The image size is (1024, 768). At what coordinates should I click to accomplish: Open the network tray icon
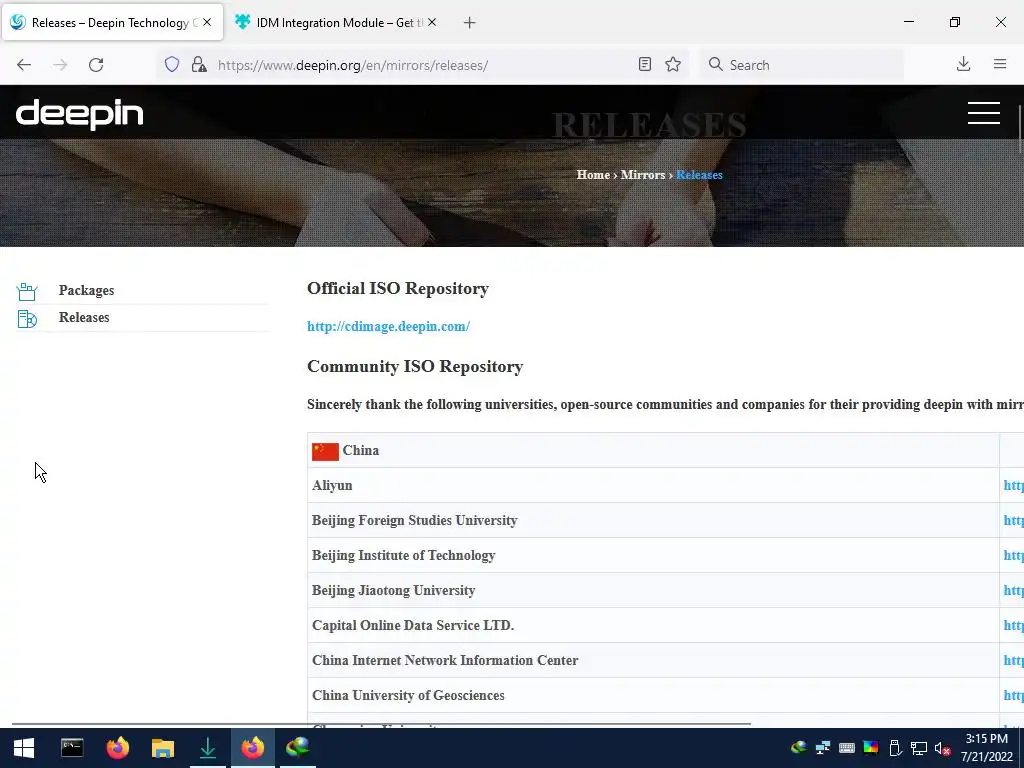click(919, 748)
